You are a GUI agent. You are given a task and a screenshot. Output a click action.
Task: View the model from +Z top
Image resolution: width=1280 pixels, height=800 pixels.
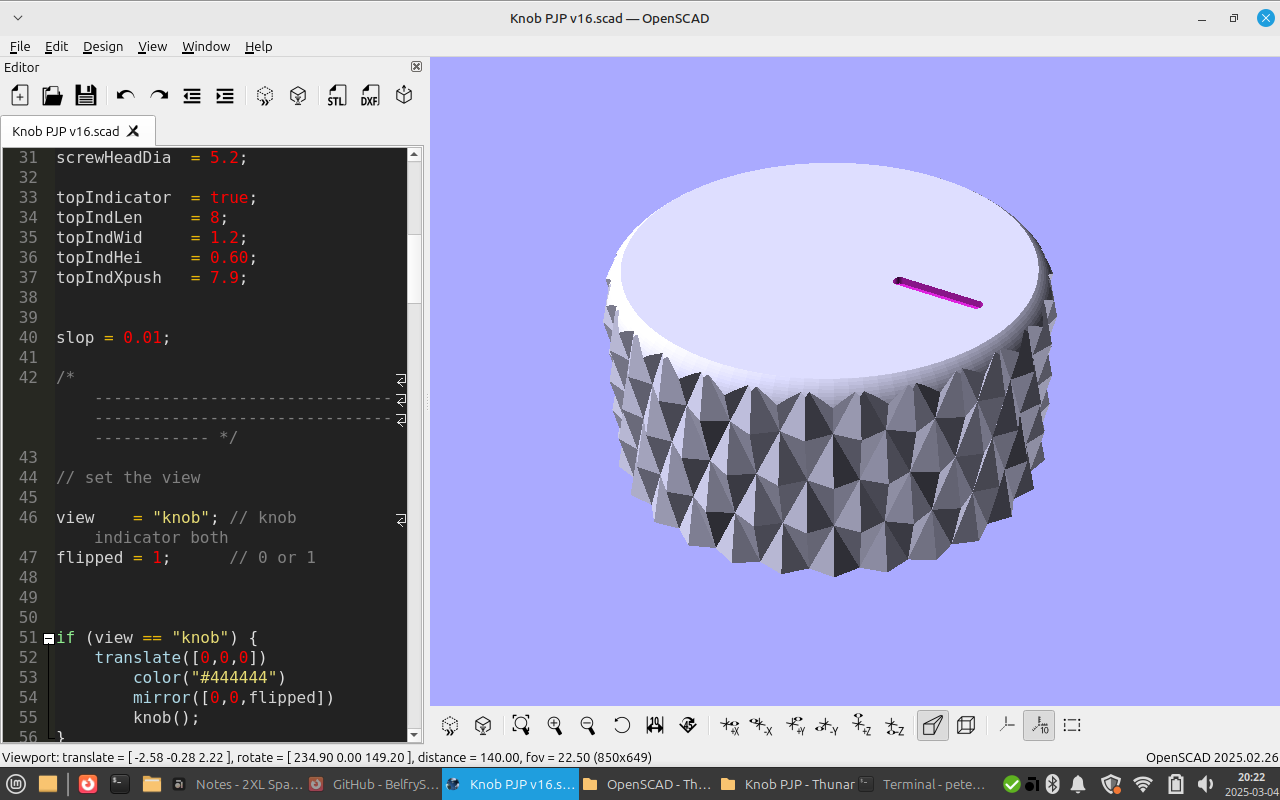coord(861,725)
